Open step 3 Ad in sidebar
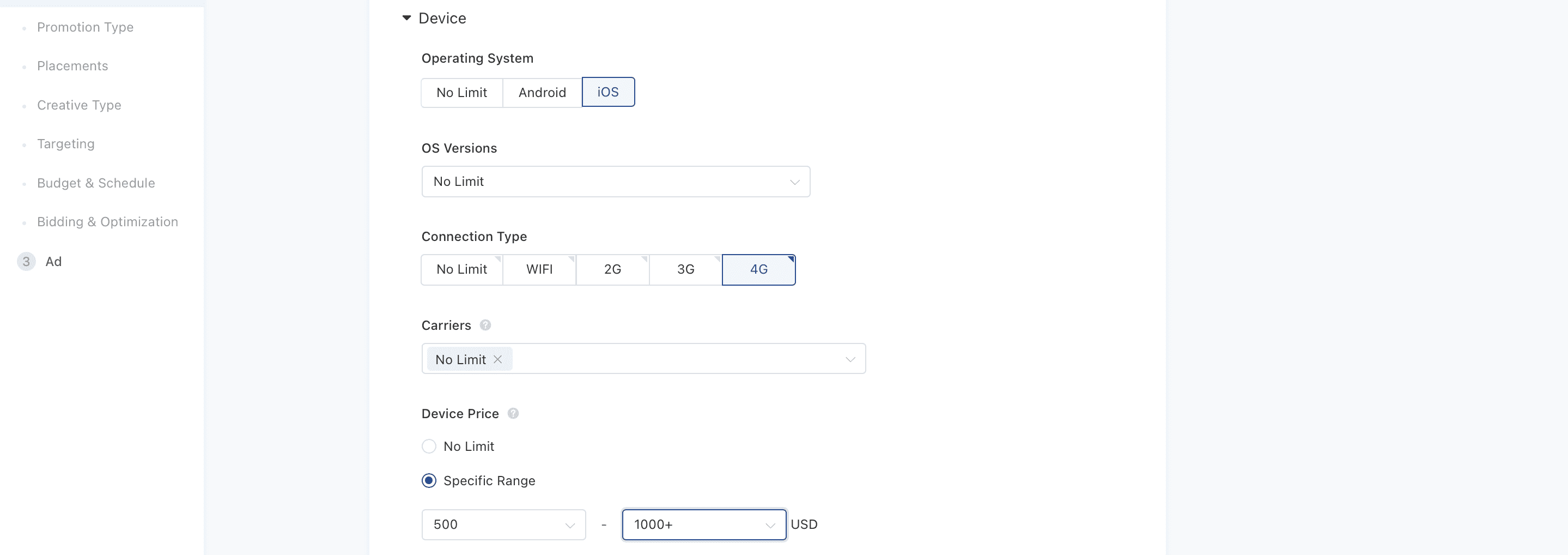This screenshot has width=1568, height=555. pos(53,261)
